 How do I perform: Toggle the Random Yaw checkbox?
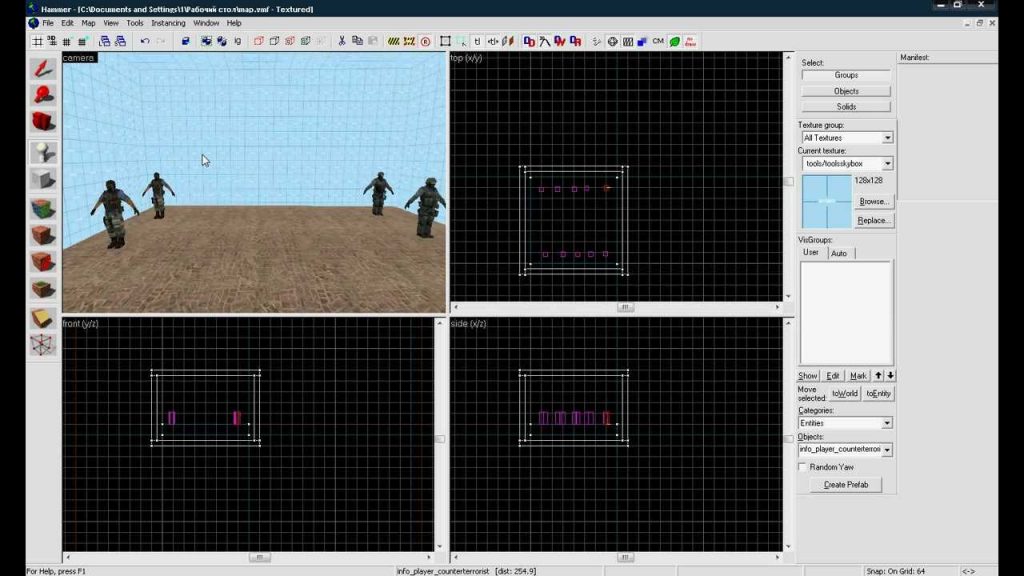[803, 467]
